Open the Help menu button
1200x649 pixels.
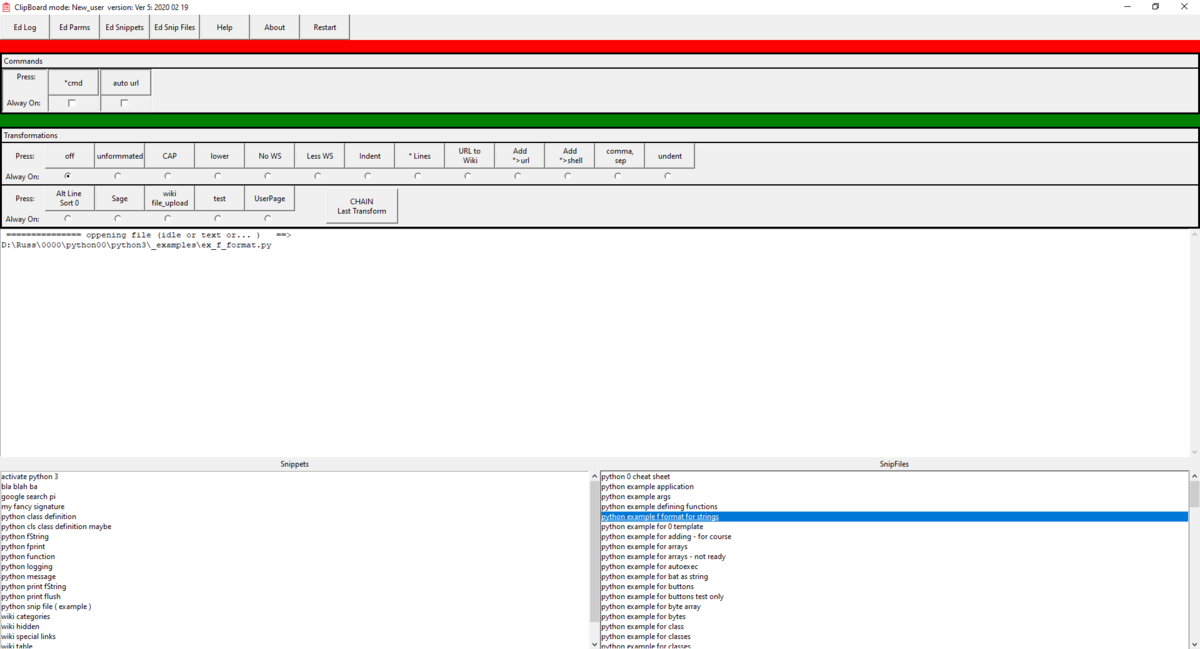[225, 27]
